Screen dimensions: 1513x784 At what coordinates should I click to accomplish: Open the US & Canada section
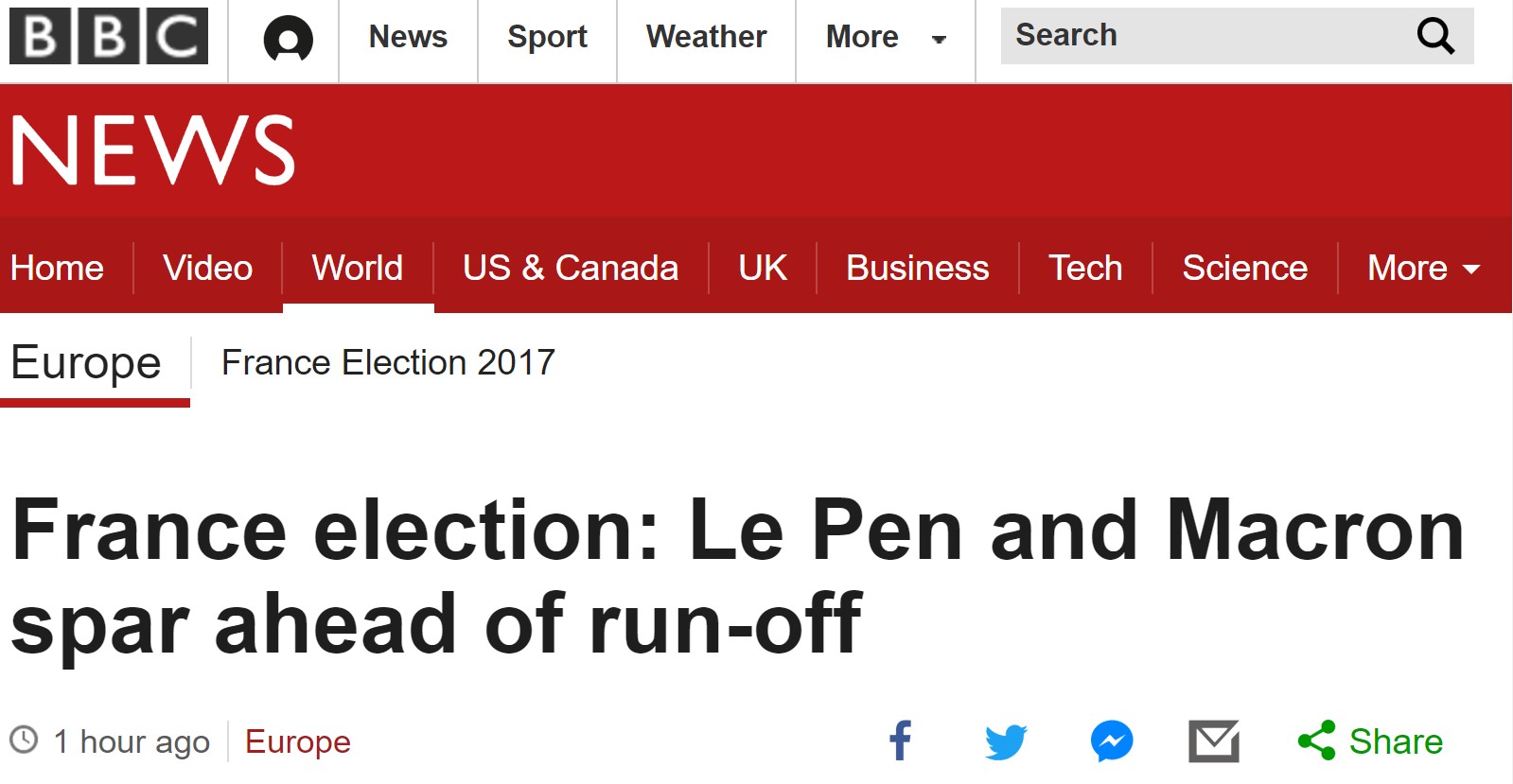(571, 268)
